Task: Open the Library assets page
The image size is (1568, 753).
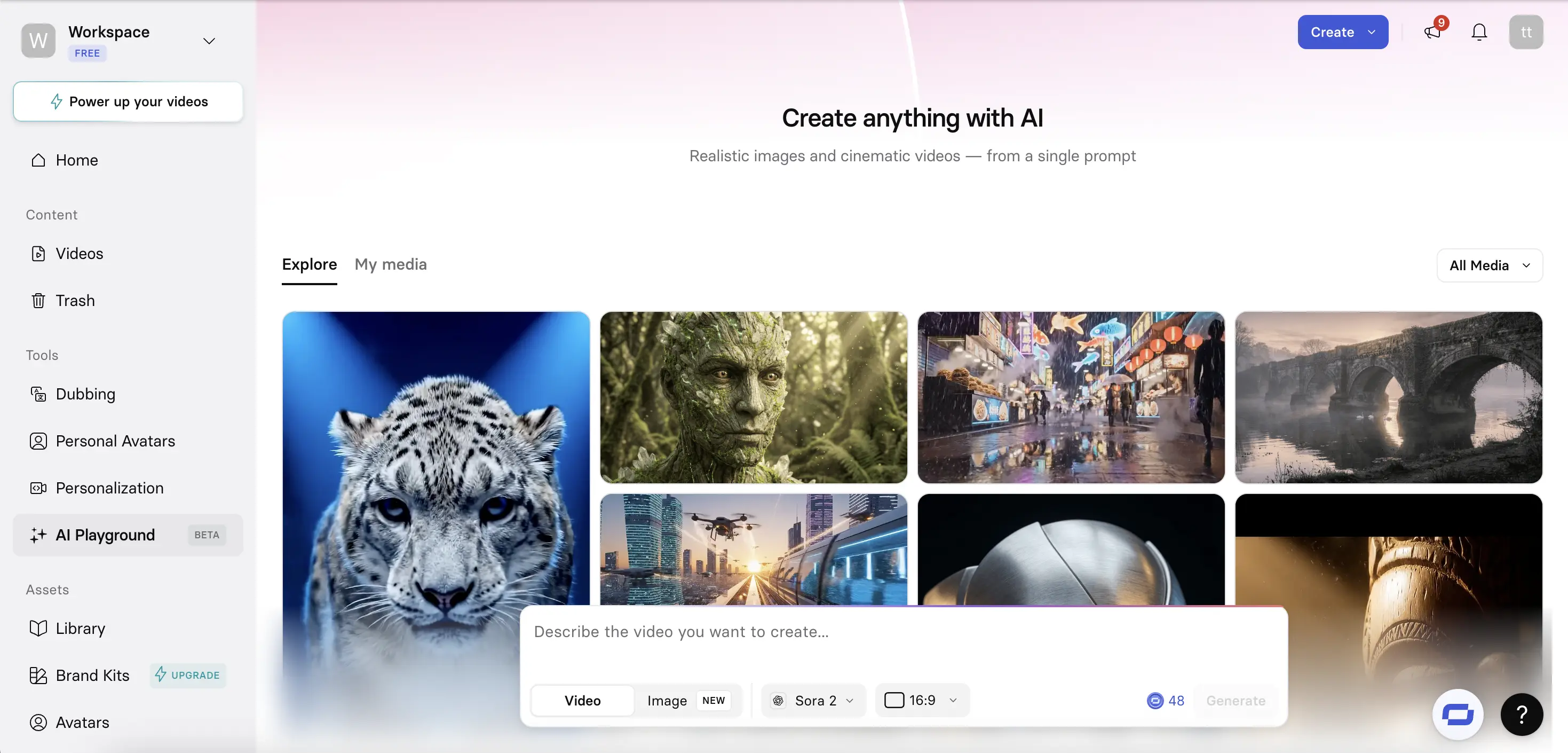Action: 80,628
